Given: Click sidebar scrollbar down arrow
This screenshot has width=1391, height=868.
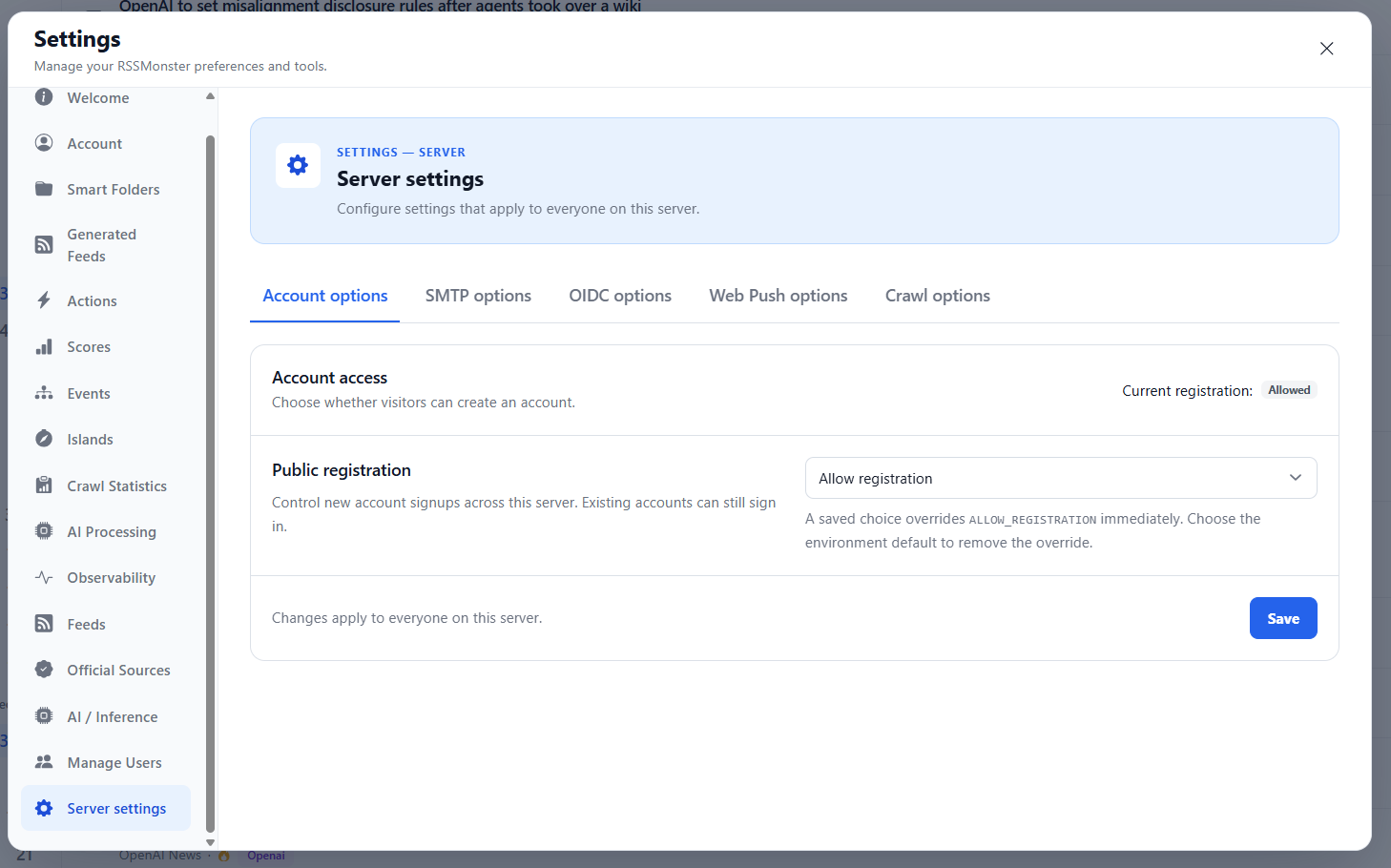Looking at the screenshot, I should 210,842.
